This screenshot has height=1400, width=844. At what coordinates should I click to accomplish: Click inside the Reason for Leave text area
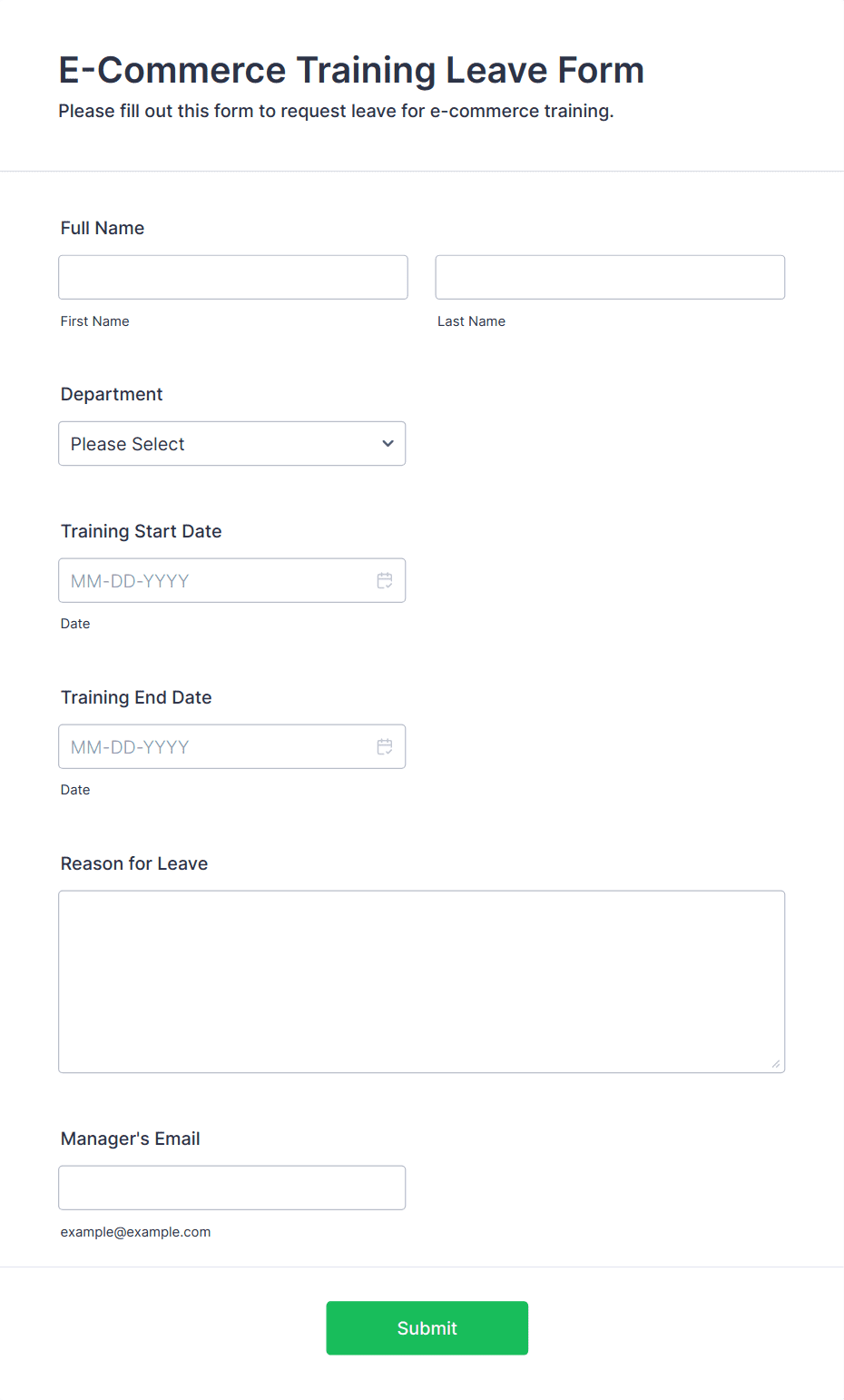[x=422, y=982]
